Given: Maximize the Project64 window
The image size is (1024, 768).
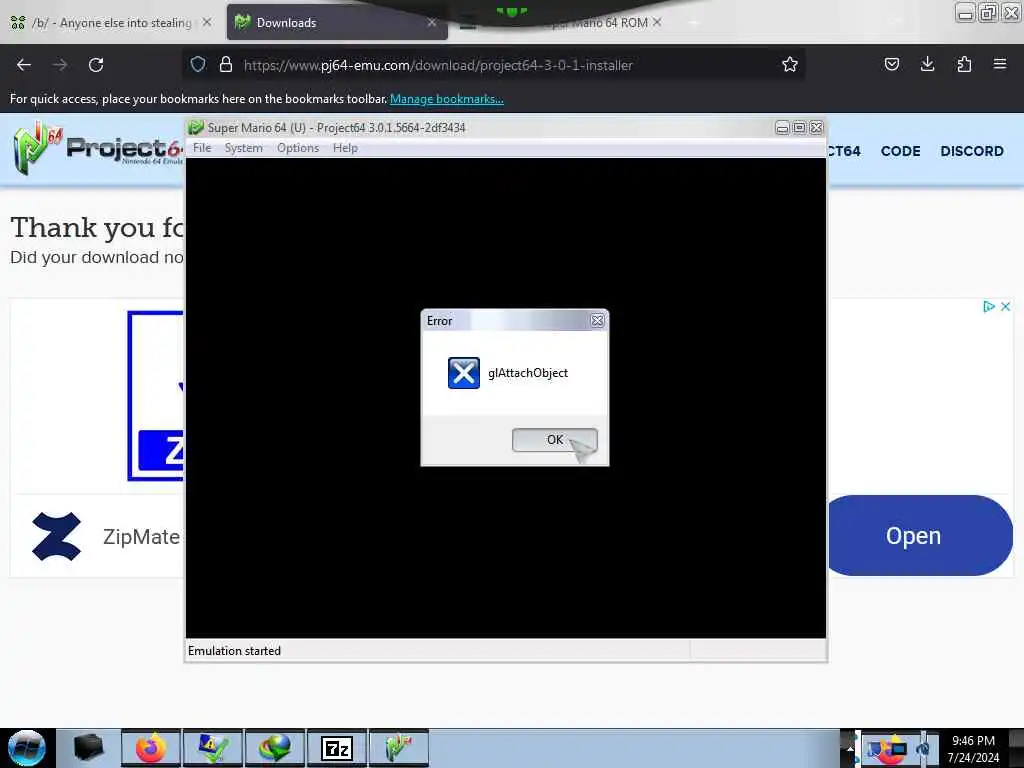Looking at the screenshot, I should click(799, 127).
